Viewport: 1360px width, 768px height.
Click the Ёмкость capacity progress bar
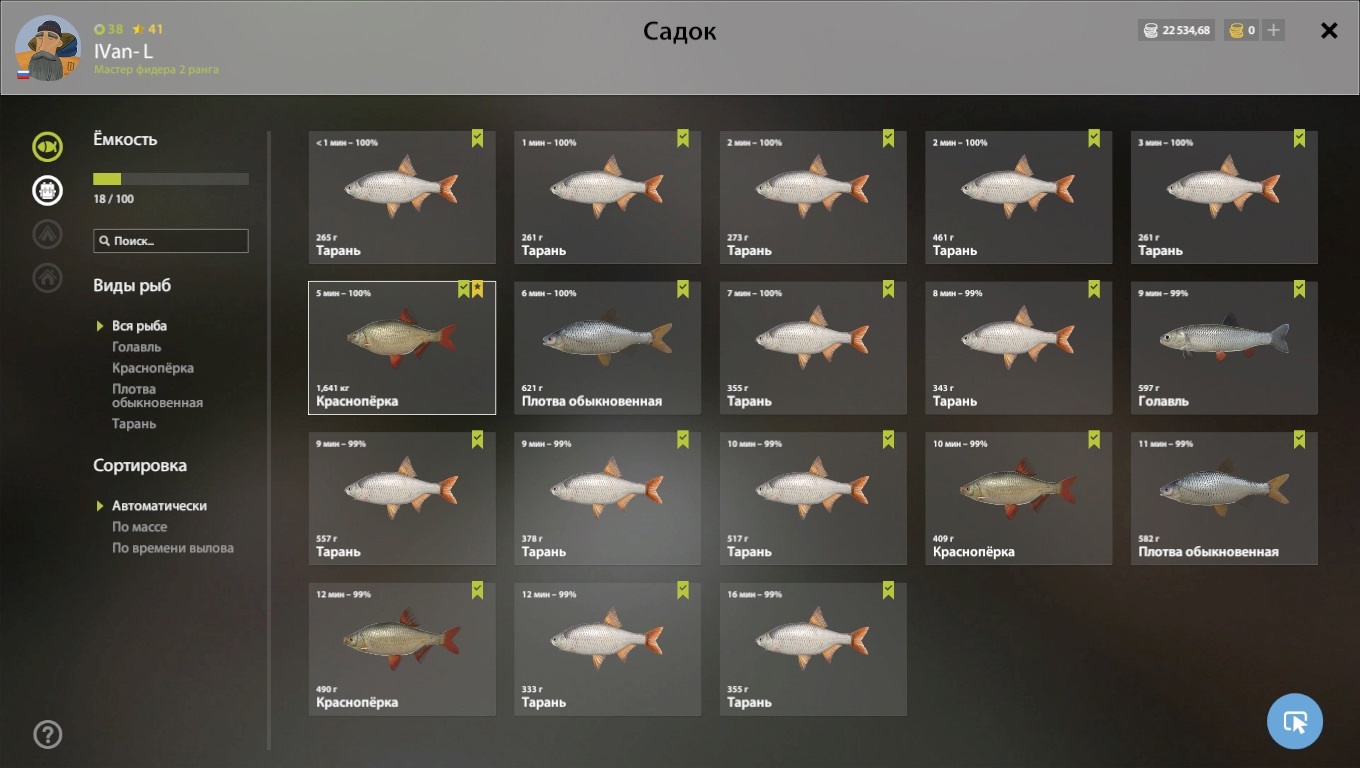point(171,179)
